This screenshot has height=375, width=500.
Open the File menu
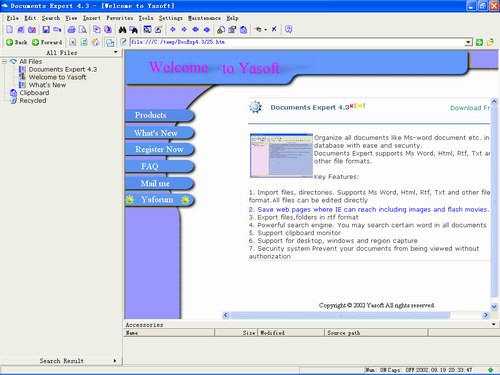13,18
